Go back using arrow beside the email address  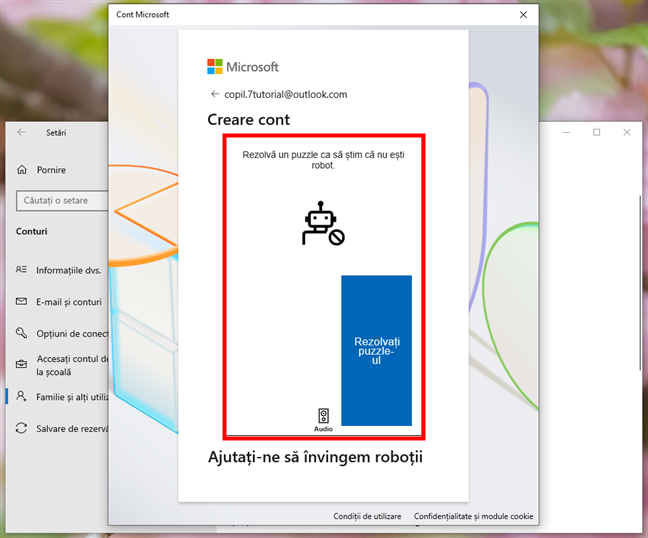pos(214,94)
